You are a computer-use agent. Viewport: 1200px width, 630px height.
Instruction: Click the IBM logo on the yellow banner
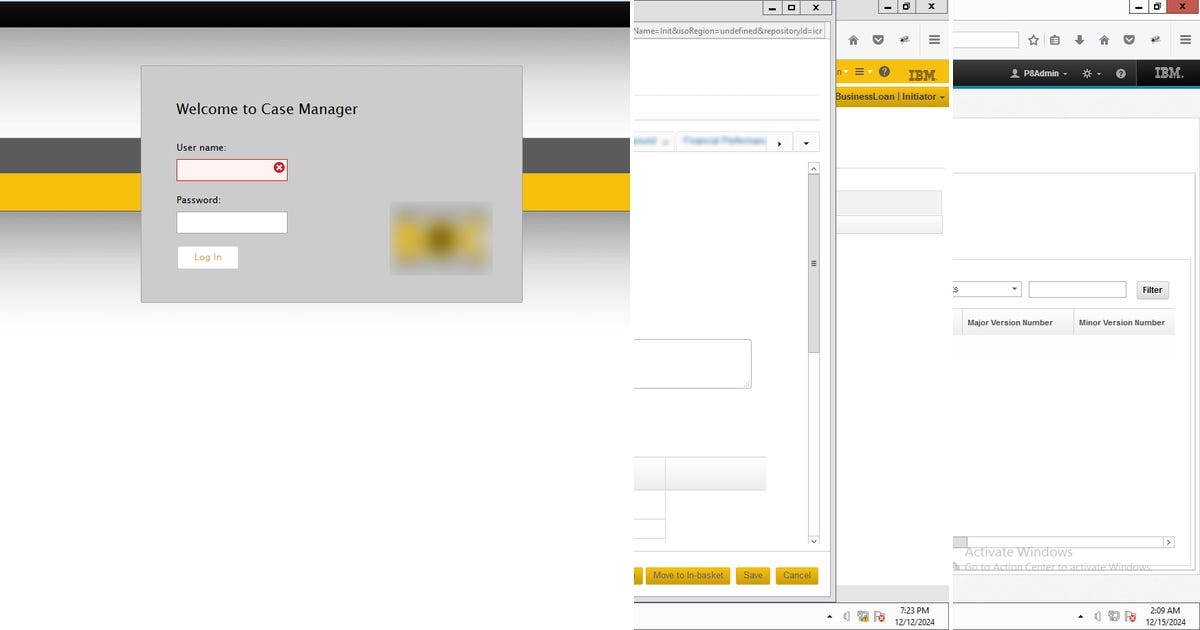(x=922, y=75)
